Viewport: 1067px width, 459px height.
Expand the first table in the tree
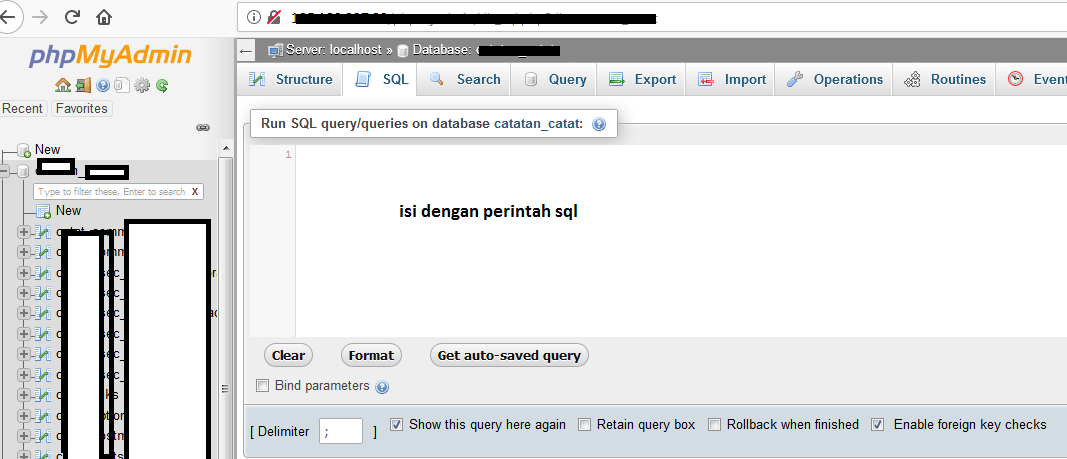[24, 232]
